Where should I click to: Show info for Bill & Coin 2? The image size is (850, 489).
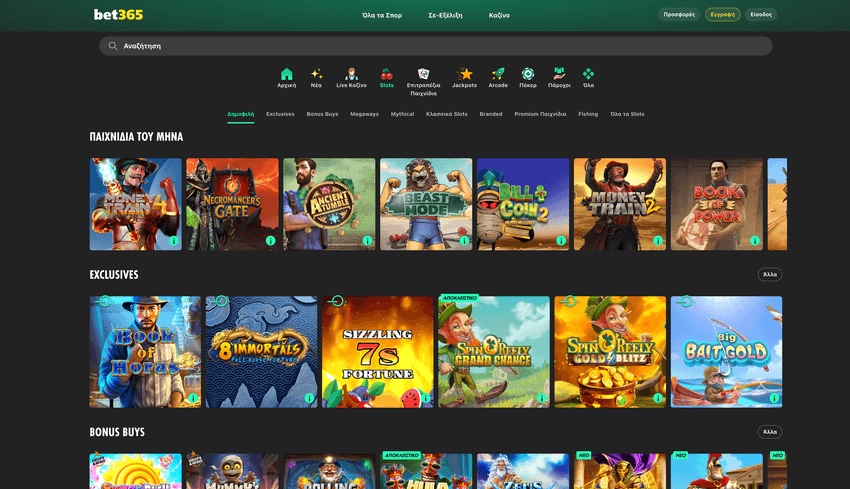pyautogui.click(x=561, y=241)
